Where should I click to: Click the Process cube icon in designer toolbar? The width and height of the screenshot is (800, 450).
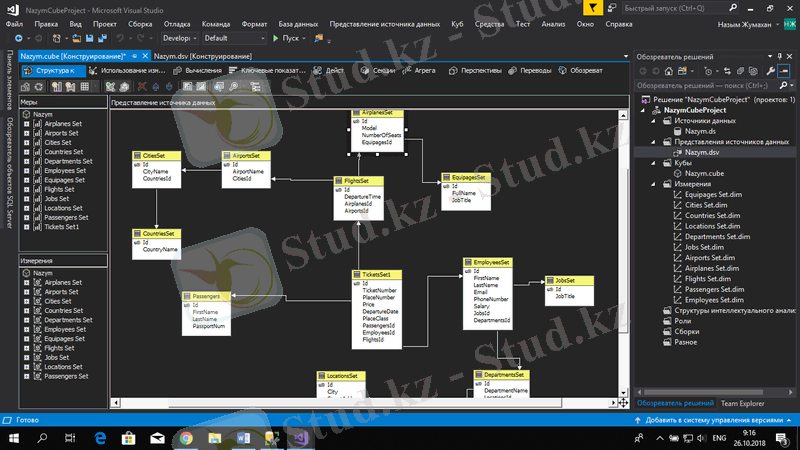tap(25, 87)
